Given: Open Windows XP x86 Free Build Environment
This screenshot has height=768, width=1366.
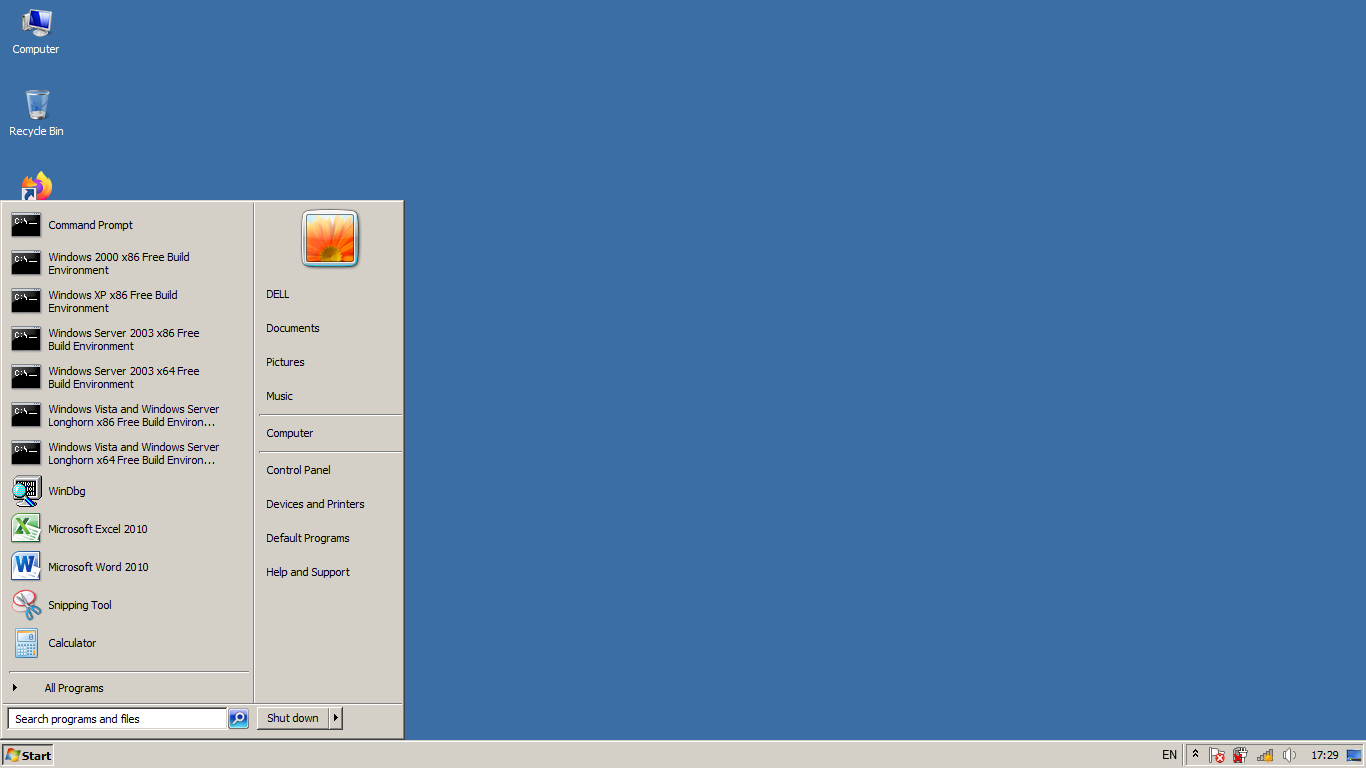Looking at the screenshot, I should pos(129,301).
